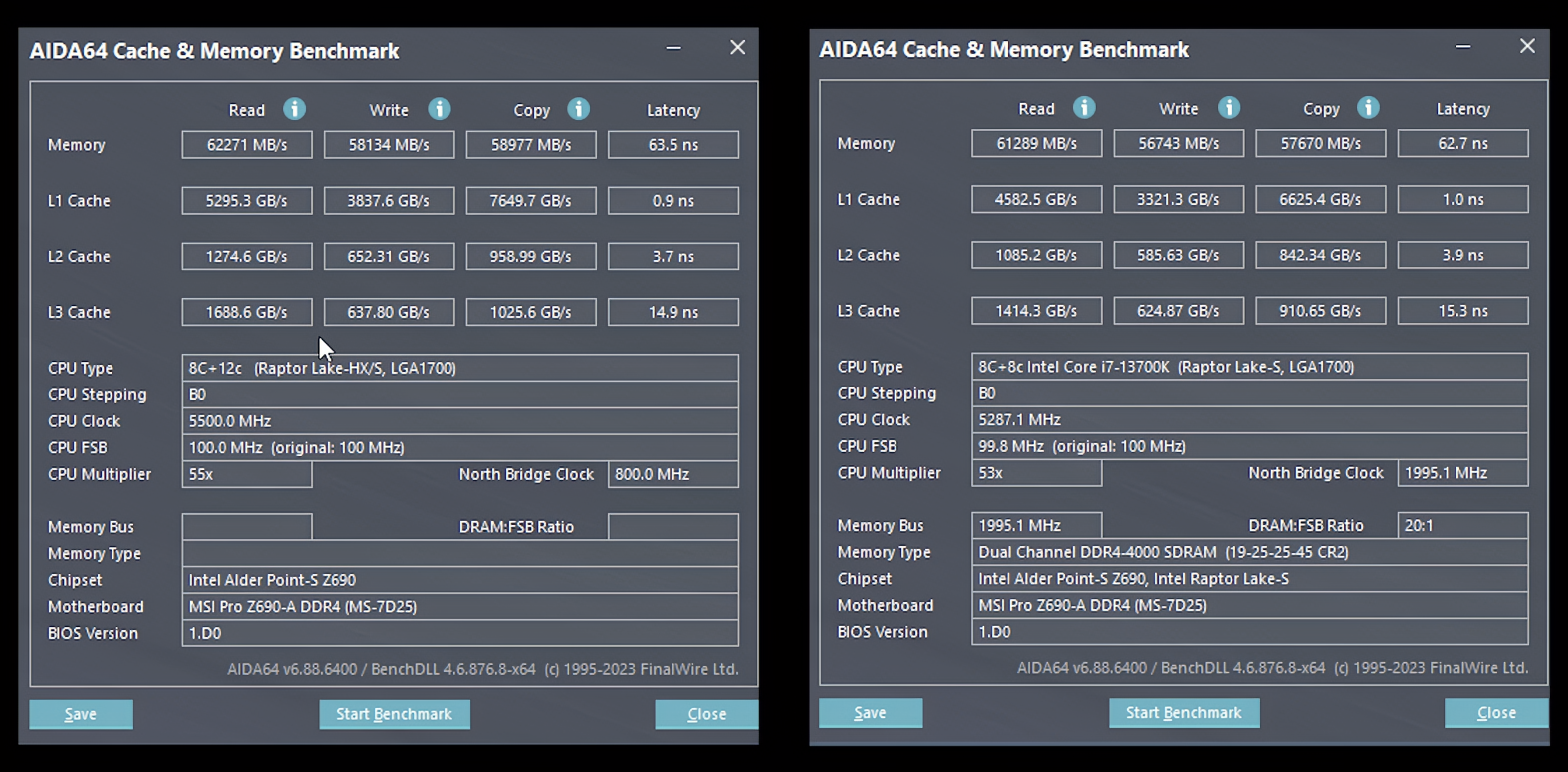Click North Bridge Clock 800.0 MHz field
Screen dimensions: 1568x772
[673, 474]
